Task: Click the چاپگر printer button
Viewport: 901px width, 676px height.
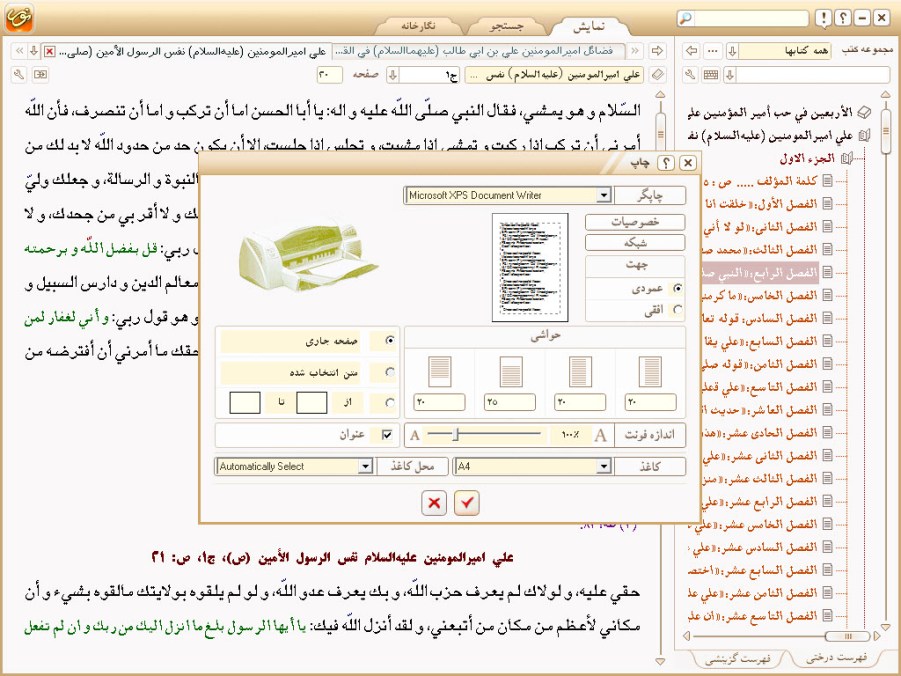Action: tap(650, 195)
